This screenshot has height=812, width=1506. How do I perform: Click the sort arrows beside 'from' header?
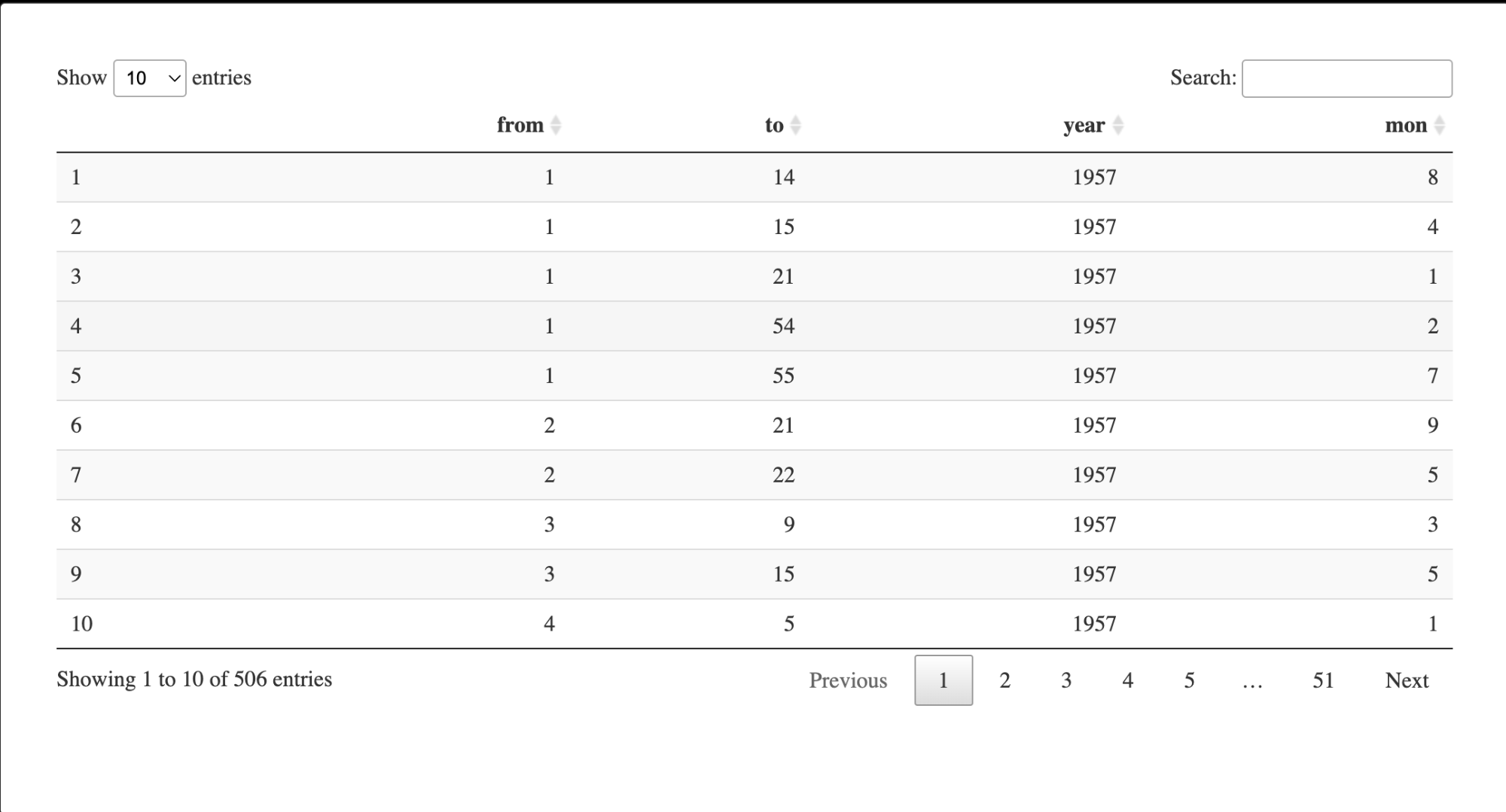[x=556, y=125]
